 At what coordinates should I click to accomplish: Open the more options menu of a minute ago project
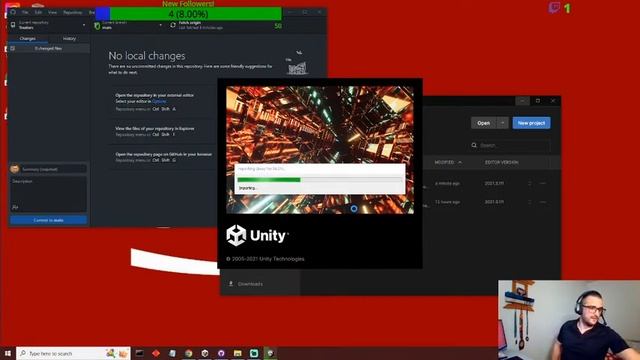pyautogui.click(x=543, y=184)
